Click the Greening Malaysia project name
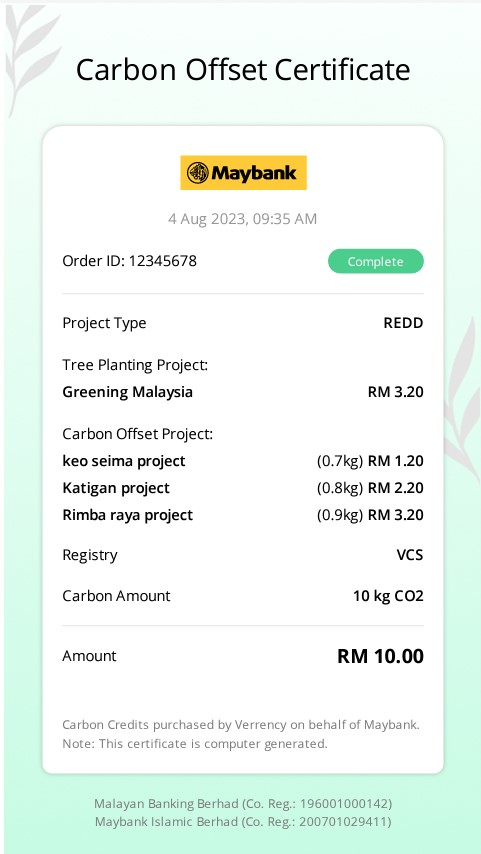 point(127,392)
